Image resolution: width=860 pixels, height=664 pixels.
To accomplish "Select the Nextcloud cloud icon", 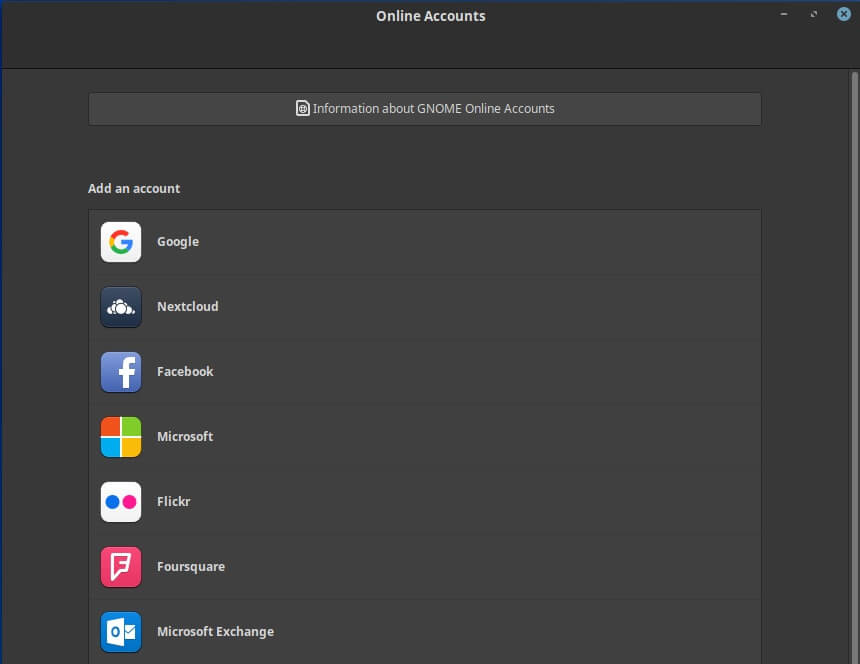I will click(x=121, y=307).
